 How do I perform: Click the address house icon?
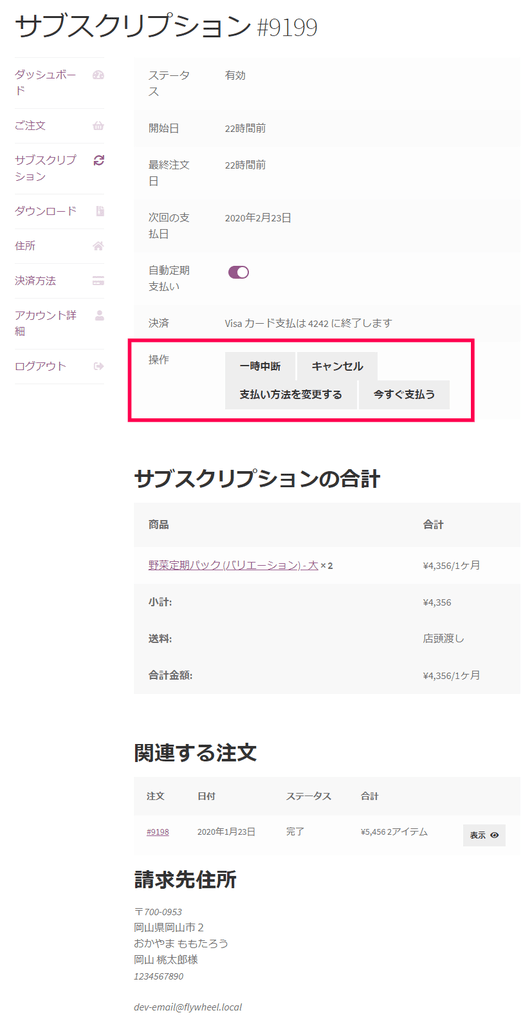[x=99, y=246]
